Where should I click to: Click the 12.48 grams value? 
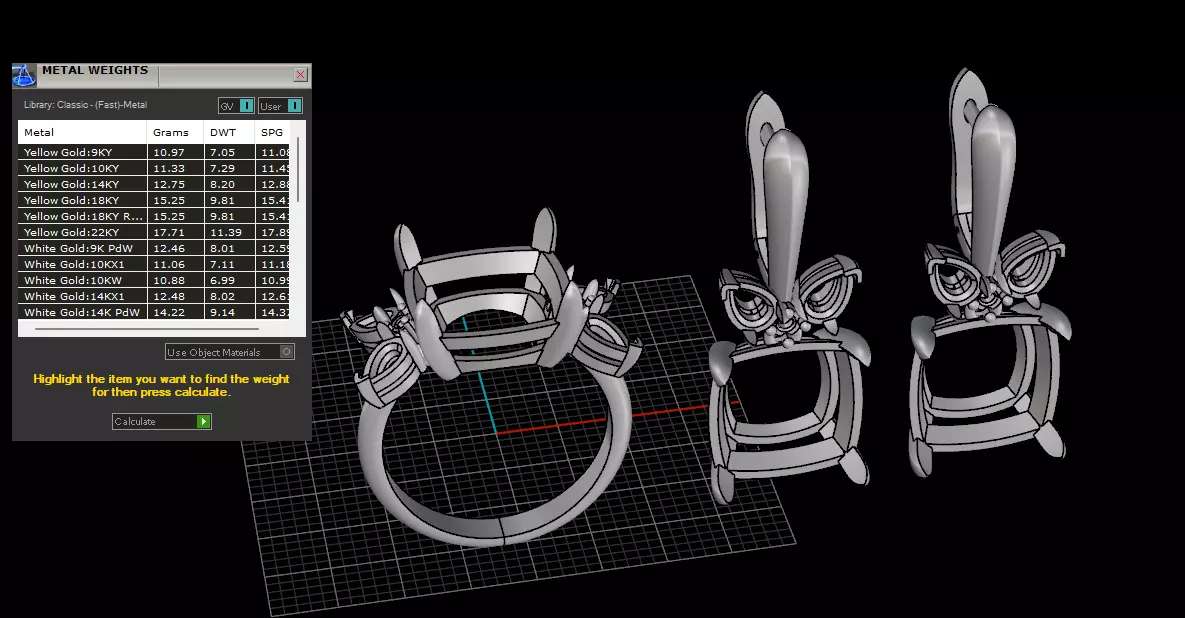point(169,296)
